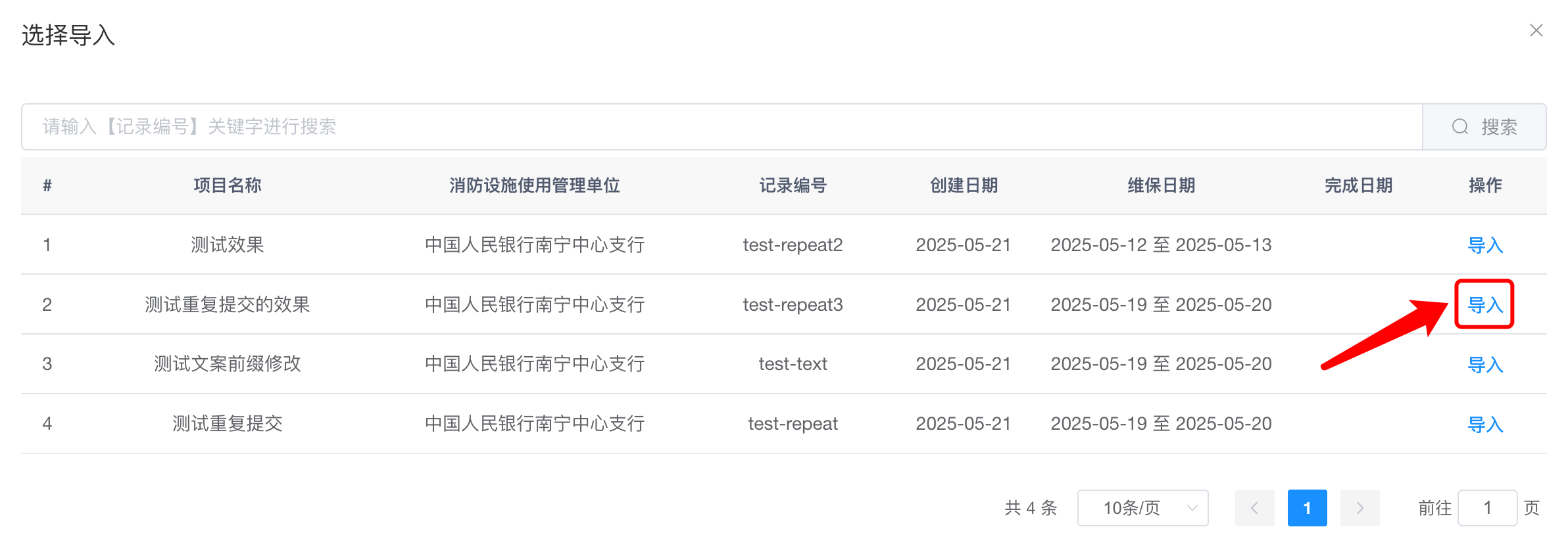Click management unit cell in 测试效果 row

tap(535, 245)
